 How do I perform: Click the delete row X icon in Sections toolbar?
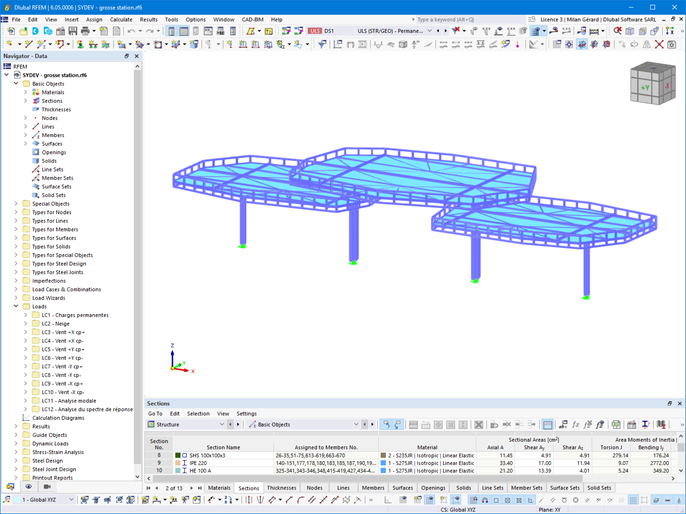pos(479,424)
